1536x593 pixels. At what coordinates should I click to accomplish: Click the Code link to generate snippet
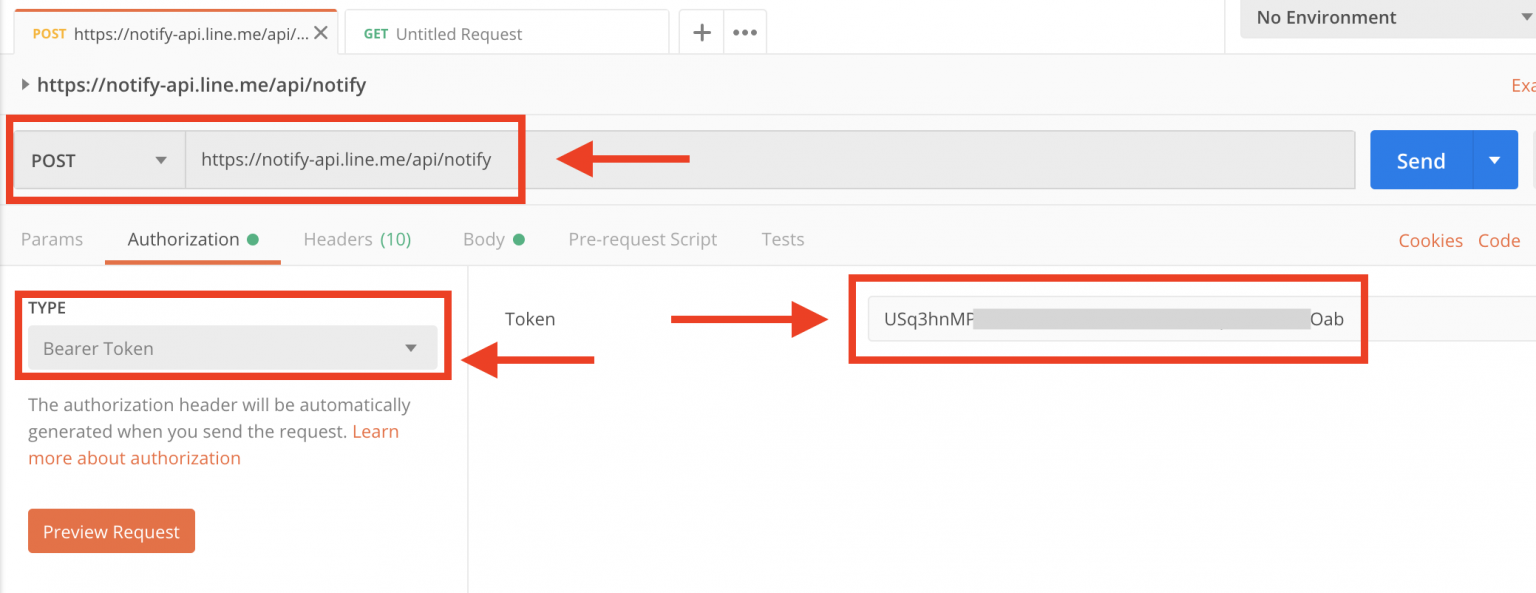1499,240
